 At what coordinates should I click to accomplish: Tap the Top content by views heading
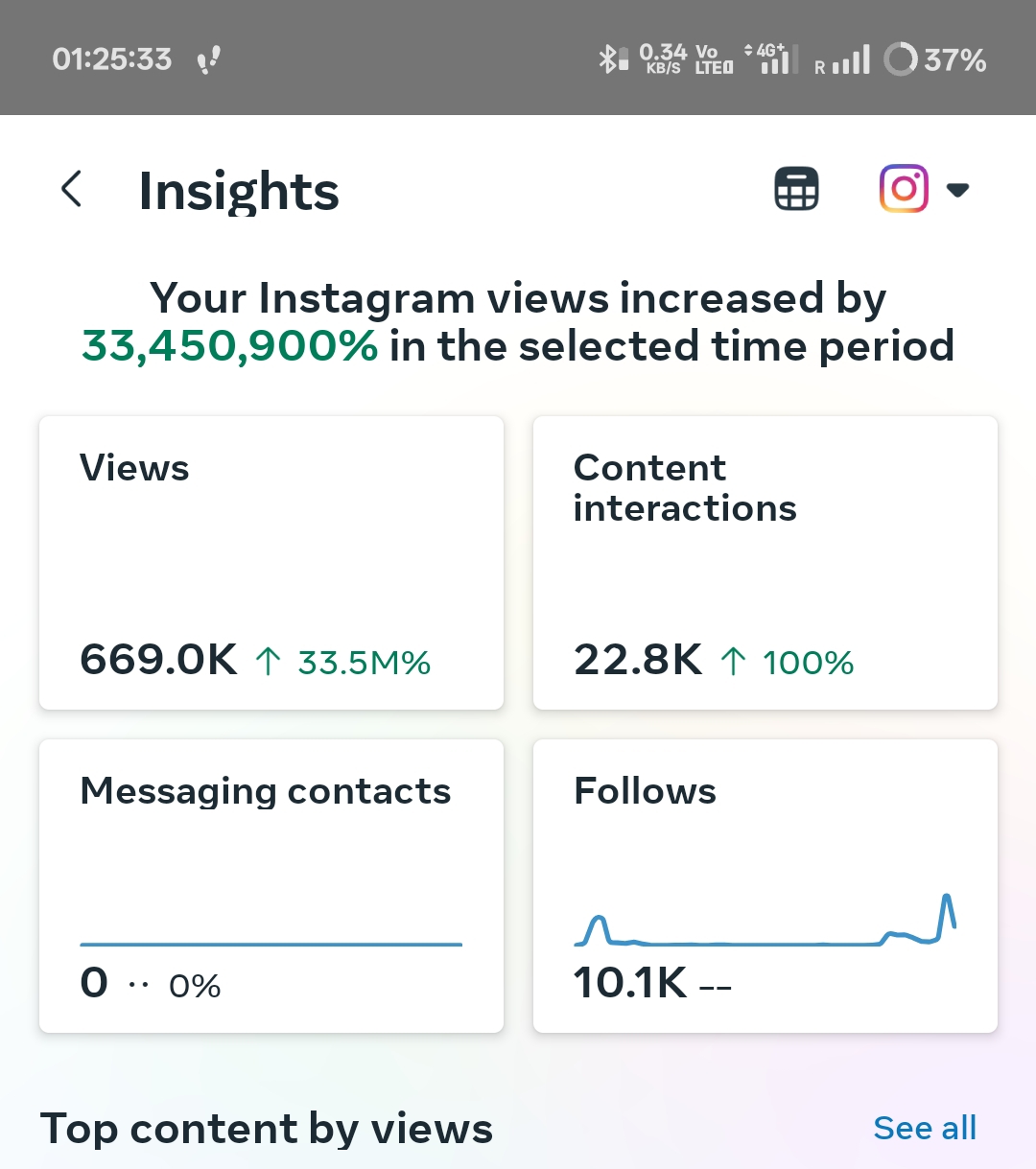click(267, 1129)
